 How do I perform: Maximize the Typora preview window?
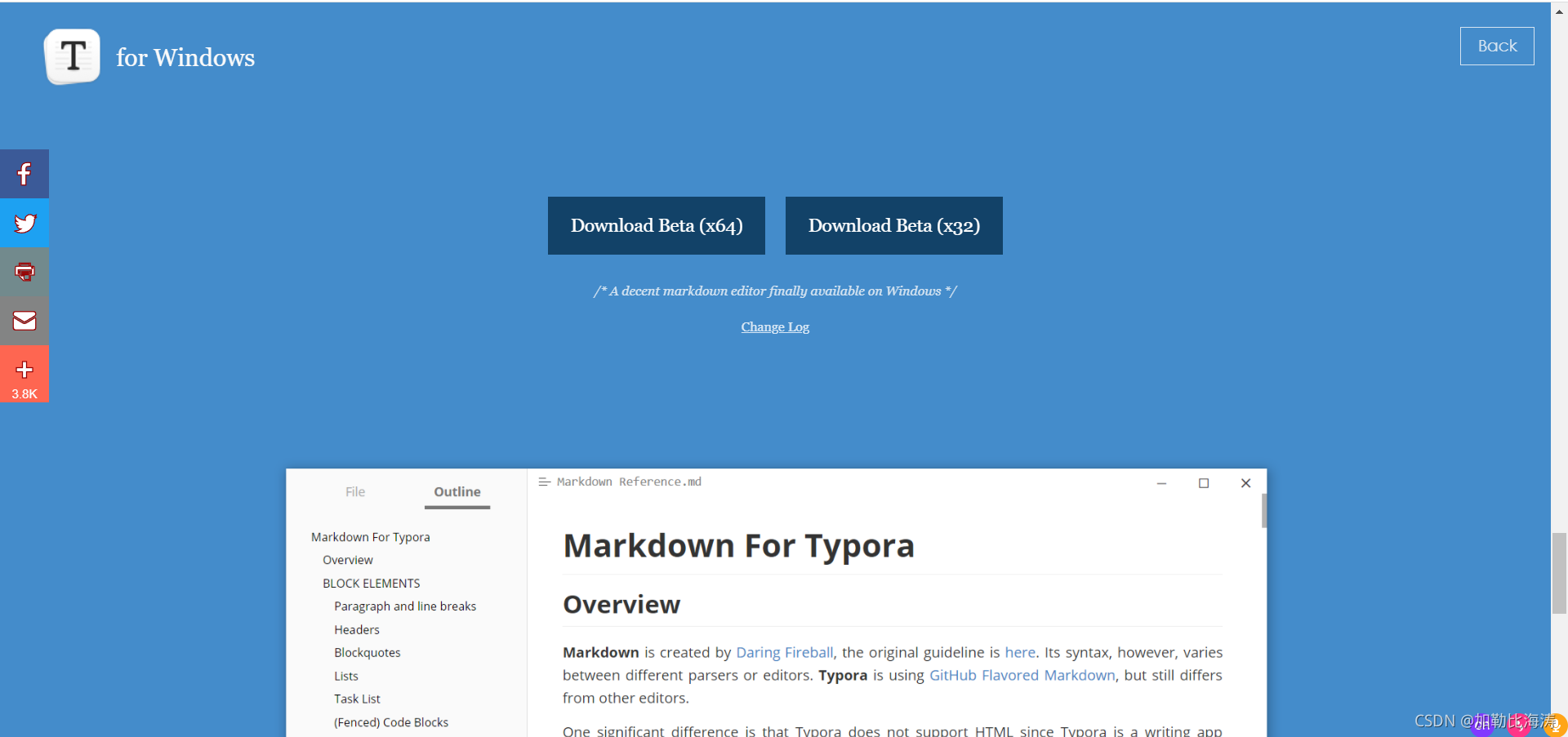click(x=1204, y=483)
